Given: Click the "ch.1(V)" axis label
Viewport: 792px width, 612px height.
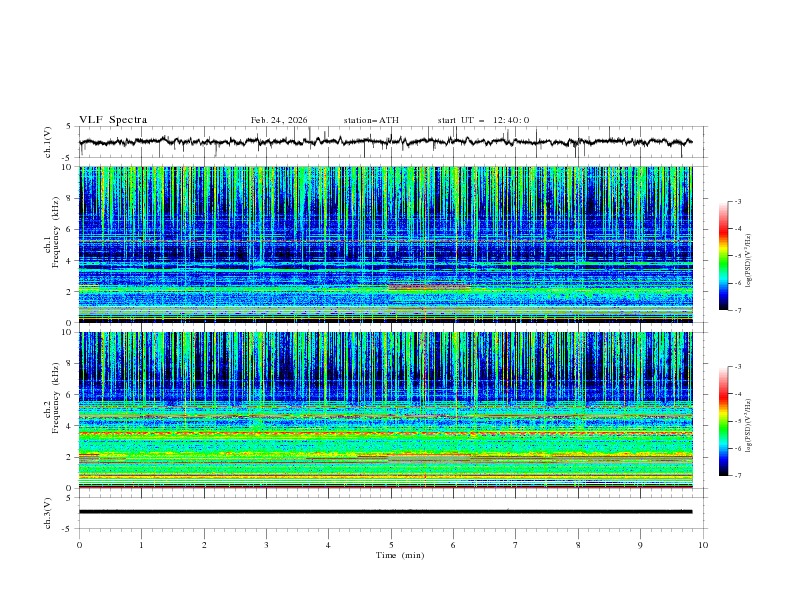Looking at the screenshot, I should (x=48, y=142).
